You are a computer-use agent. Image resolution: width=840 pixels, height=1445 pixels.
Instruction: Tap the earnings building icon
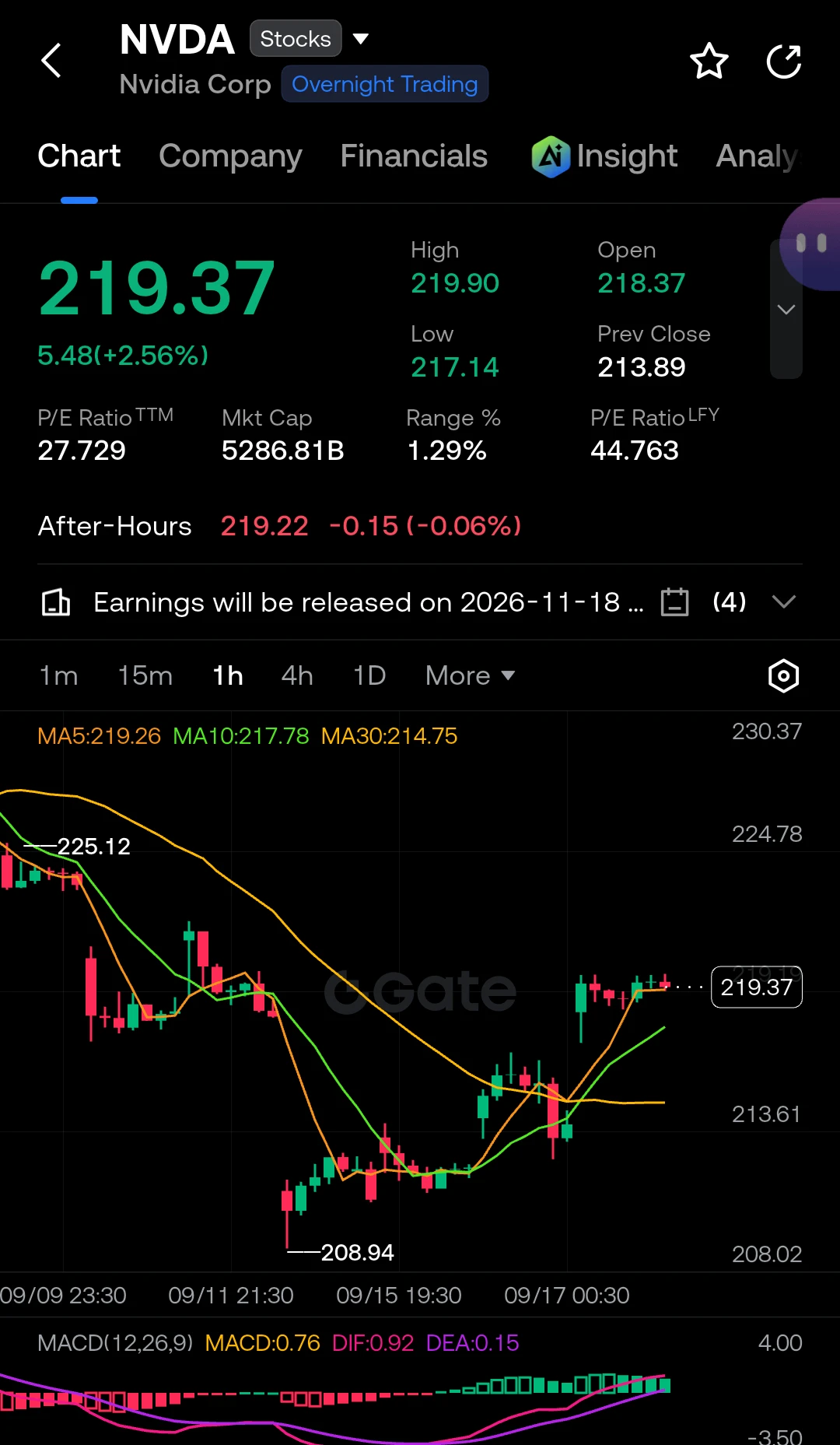pos(55,601)
